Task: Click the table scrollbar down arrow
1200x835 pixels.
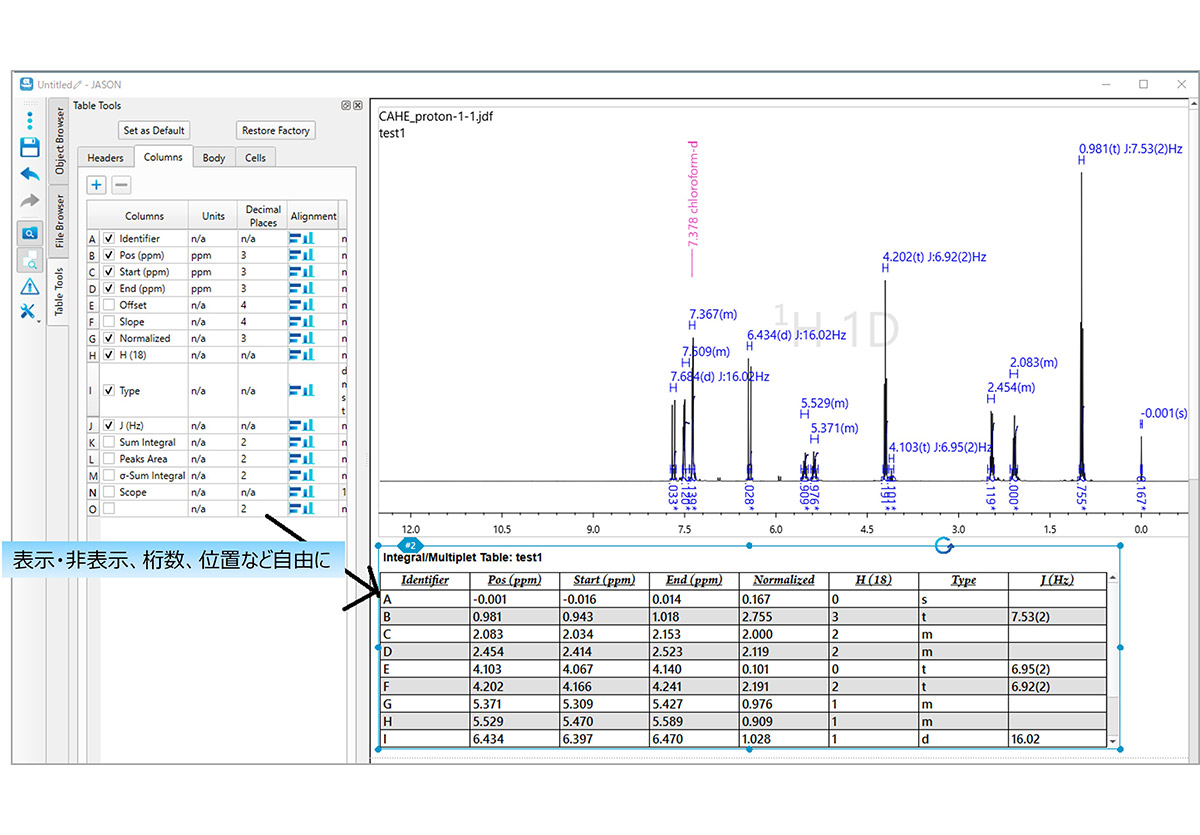Action: (x=1113, y=741)
